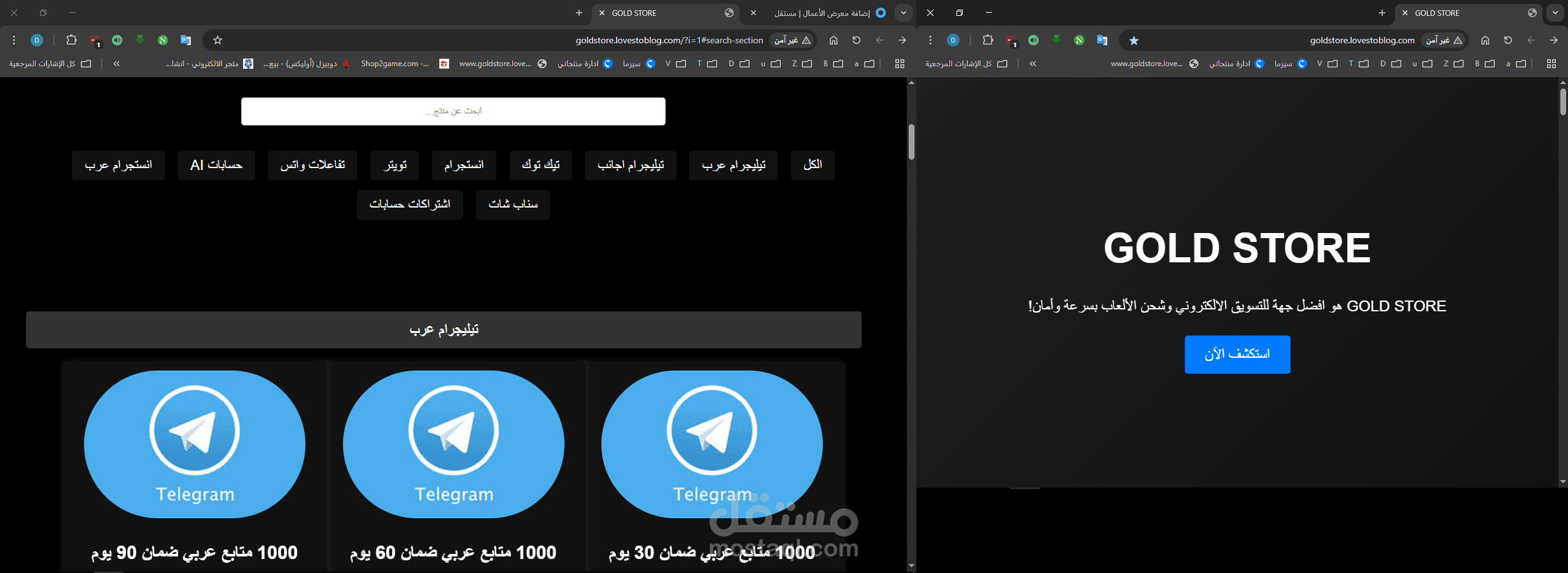Reload the page in left window

(x=857, y=40)
